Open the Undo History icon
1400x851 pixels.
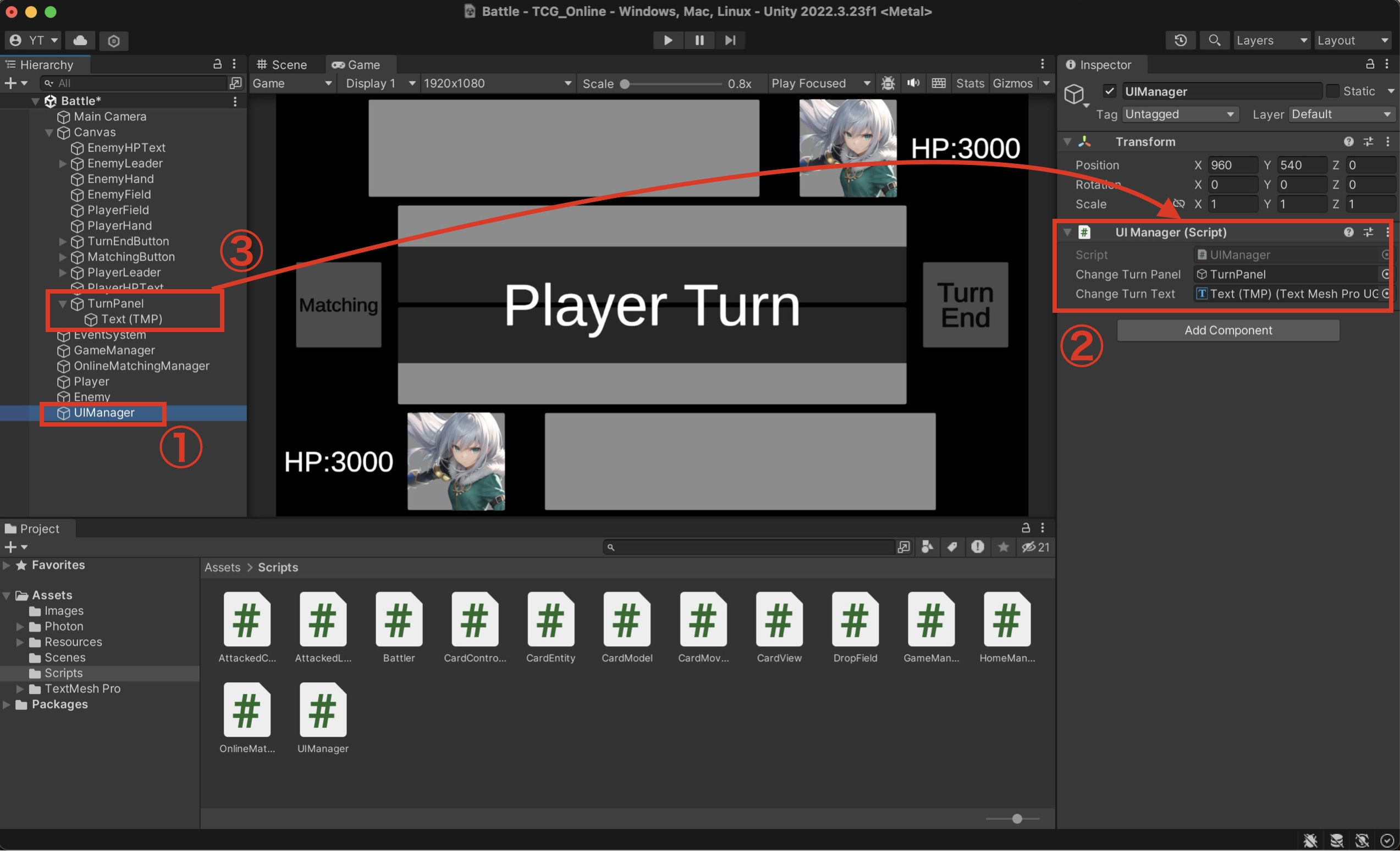click(1180, 40)
